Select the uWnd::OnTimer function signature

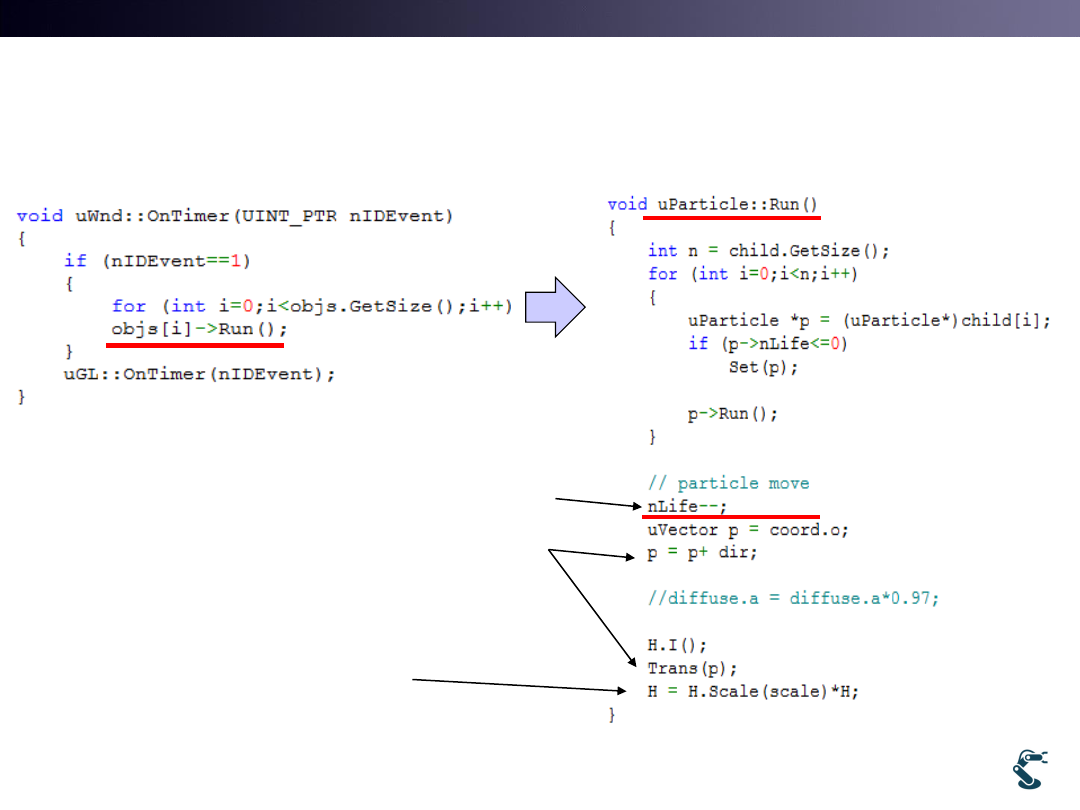[x=235, y=215]
